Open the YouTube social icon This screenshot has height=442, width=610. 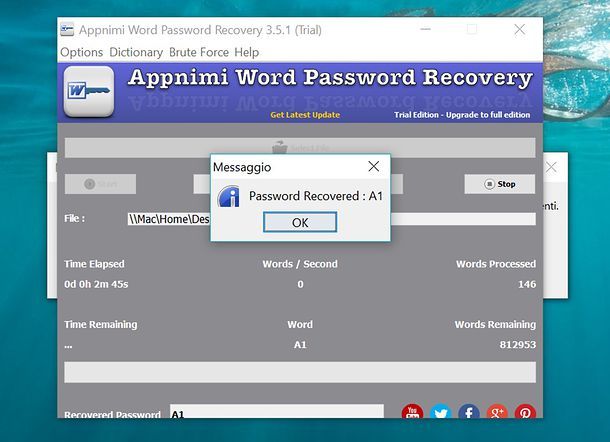(x=412, y=412)
